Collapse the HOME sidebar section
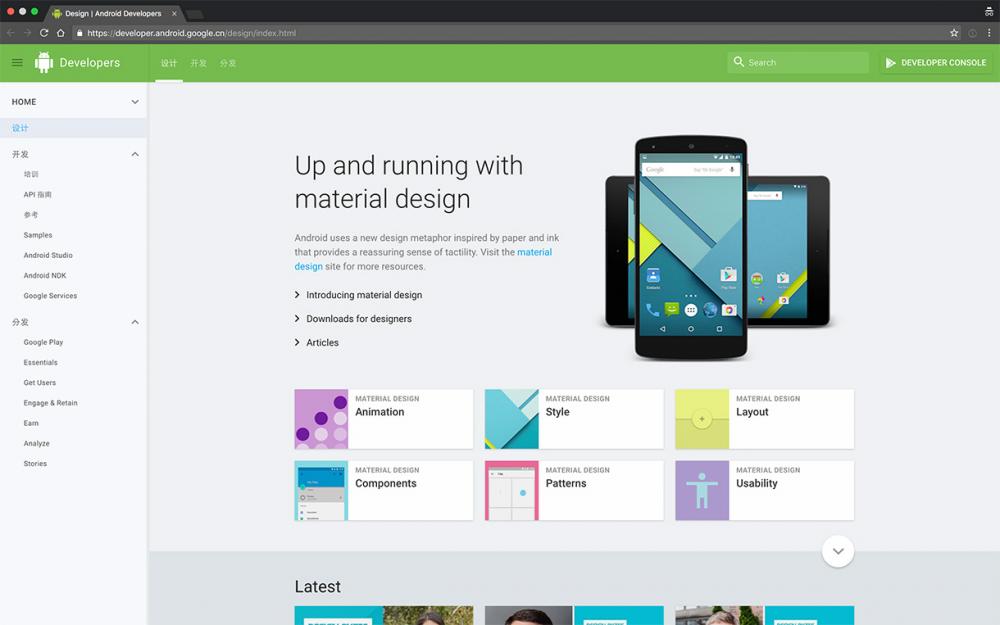The image size is (1000, 625). pos(135,102)
